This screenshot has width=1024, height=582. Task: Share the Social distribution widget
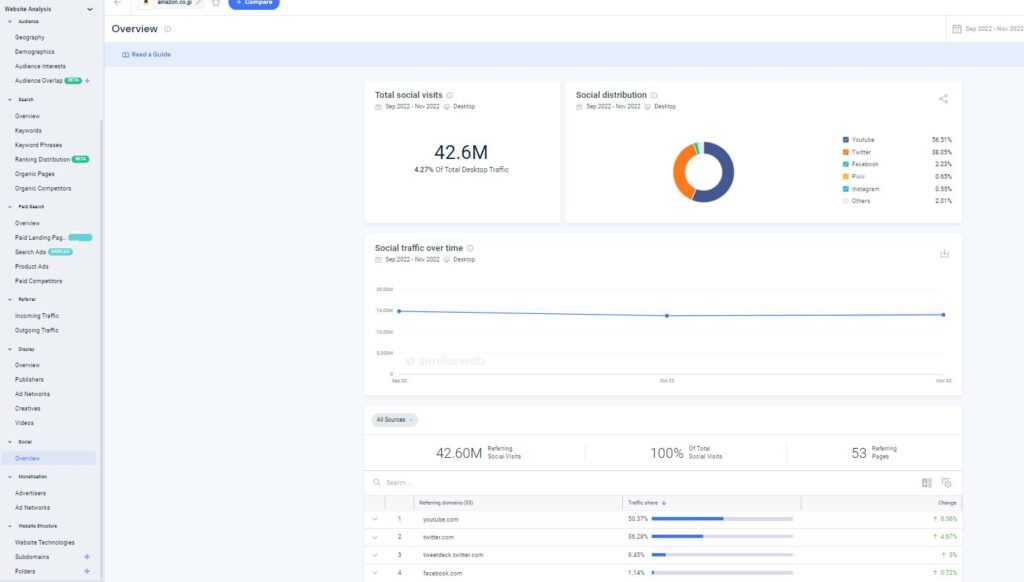943,99
